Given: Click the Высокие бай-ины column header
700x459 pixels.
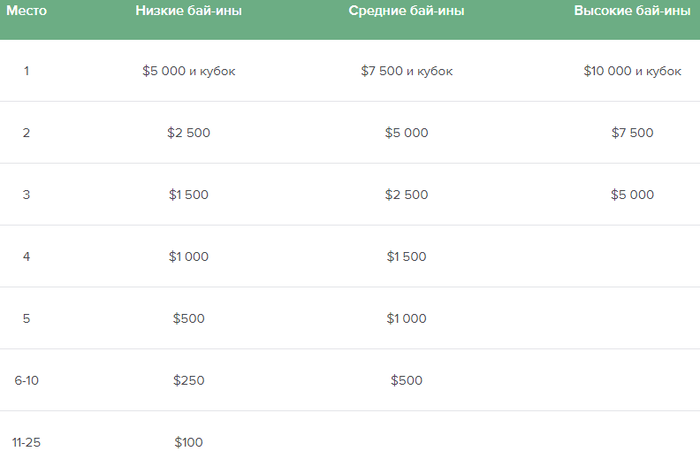Looking at the screenshot, I should [x=632, y=10].
